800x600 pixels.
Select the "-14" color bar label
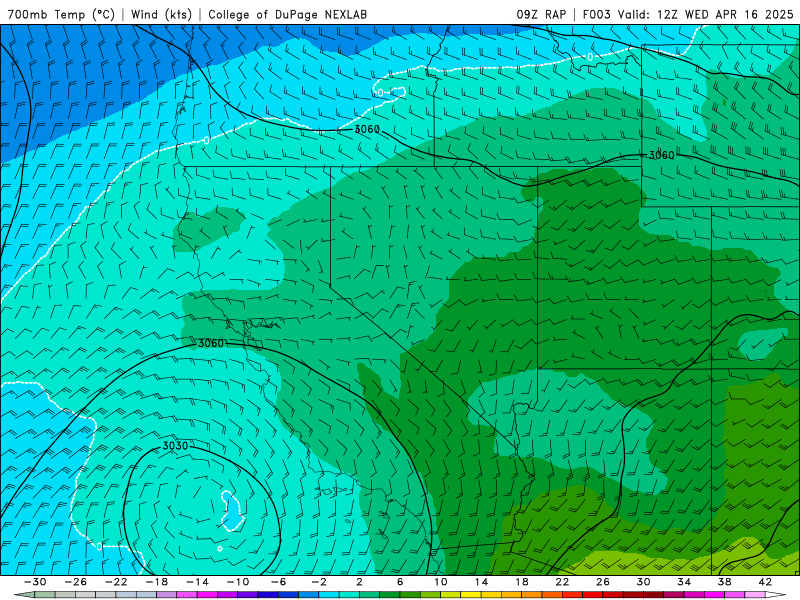[x=197, y=582]
